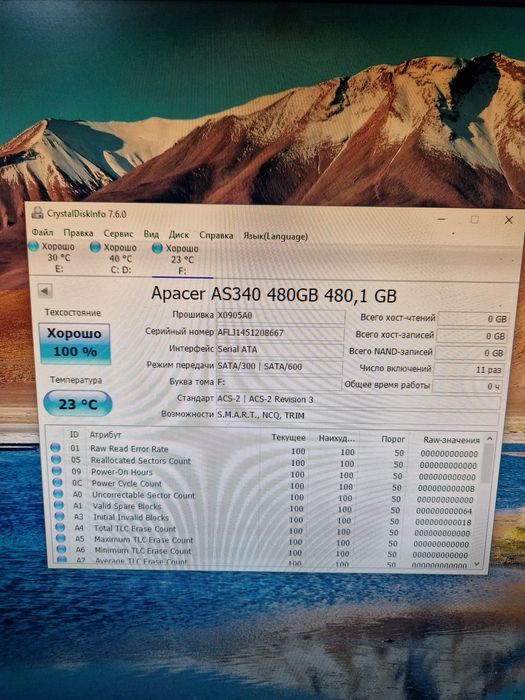Click the attribute list scroll-down arrow

click(477, 564)
